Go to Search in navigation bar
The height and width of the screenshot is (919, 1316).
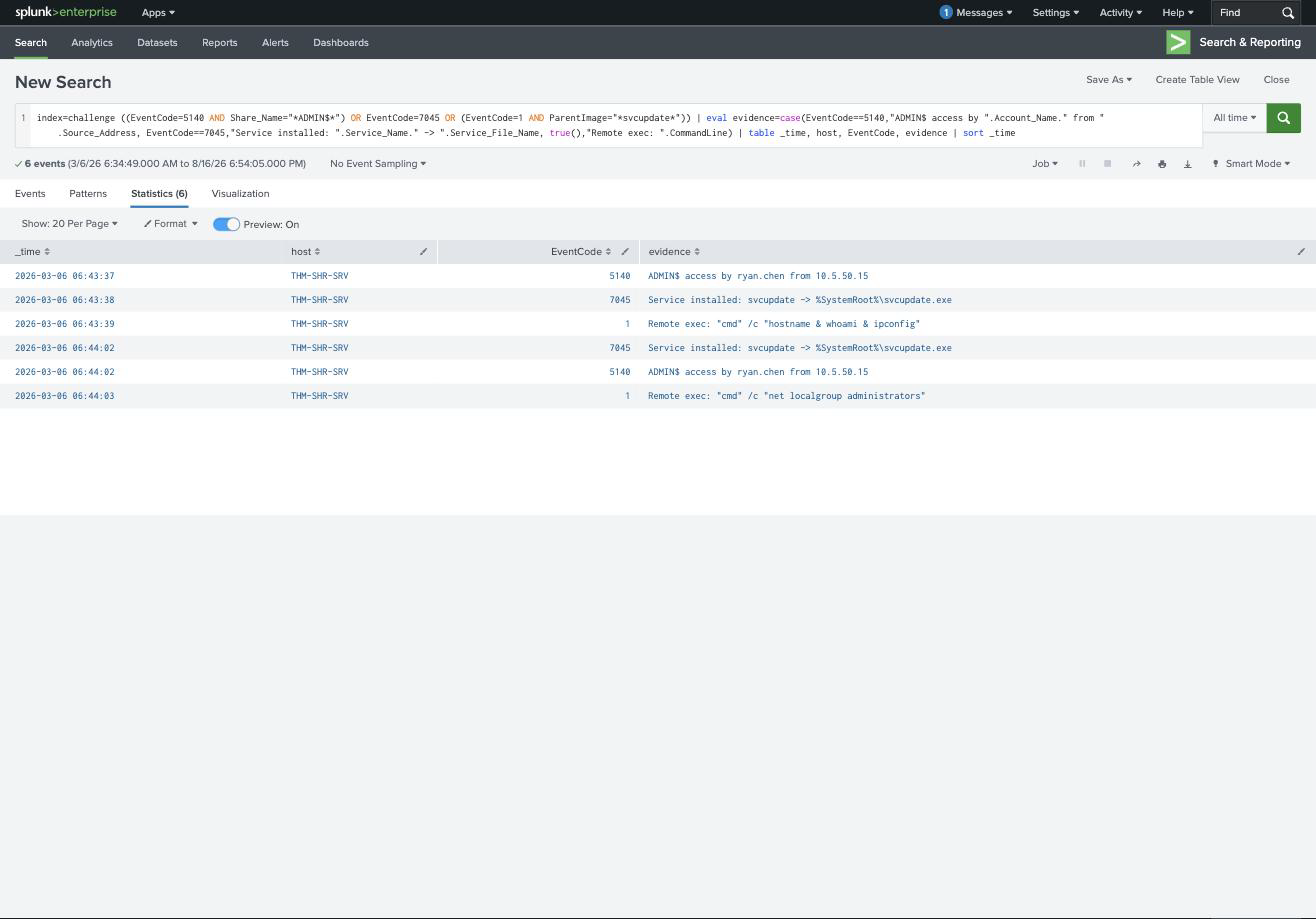coord(30,43)
